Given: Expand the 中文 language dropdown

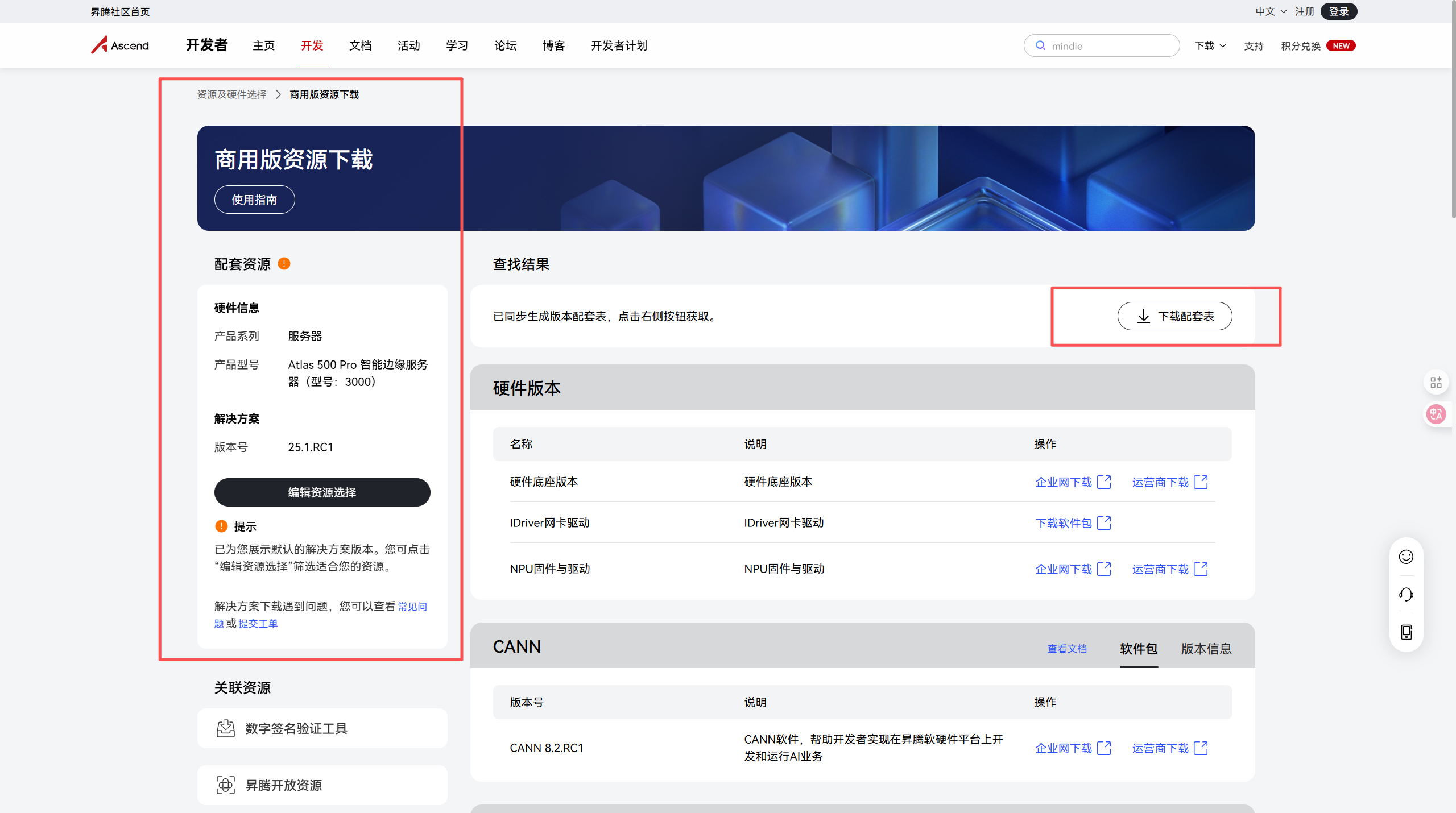Looking at the screenshot, I should tap(1271, 11).
